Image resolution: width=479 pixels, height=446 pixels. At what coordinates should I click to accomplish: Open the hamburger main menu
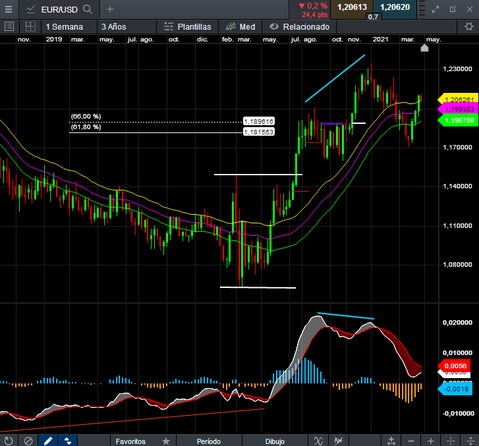pyautogui.click(x=8, y=9)
